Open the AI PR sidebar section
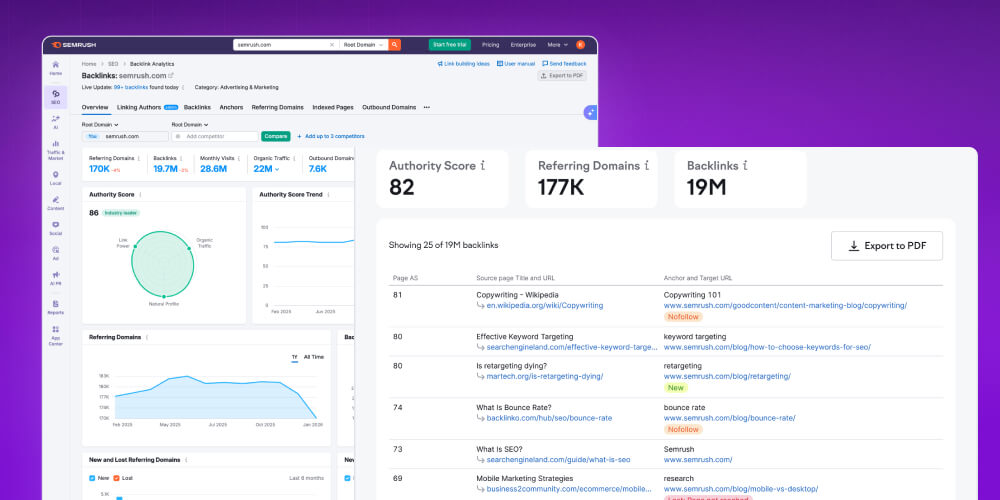1000x500 pixels. pyautogui.click(x=55, y=278)
